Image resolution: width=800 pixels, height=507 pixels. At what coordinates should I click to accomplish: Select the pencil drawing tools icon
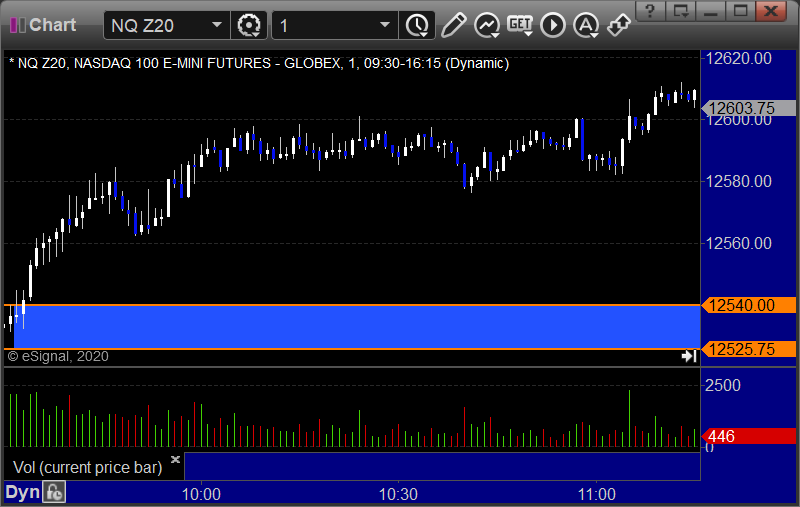[453, 25]
